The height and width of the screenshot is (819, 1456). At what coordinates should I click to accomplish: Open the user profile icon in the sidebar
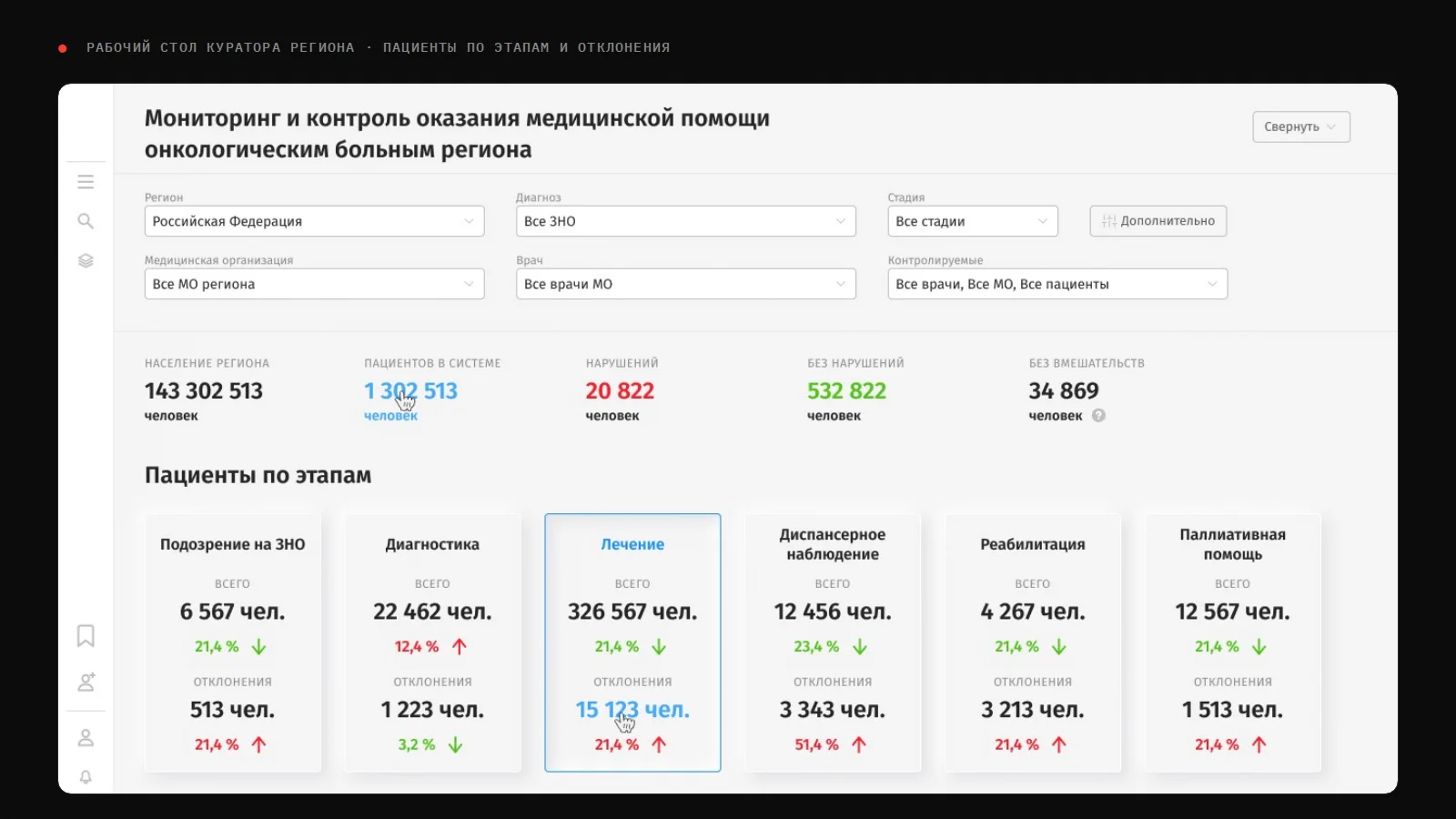point(86,738)
